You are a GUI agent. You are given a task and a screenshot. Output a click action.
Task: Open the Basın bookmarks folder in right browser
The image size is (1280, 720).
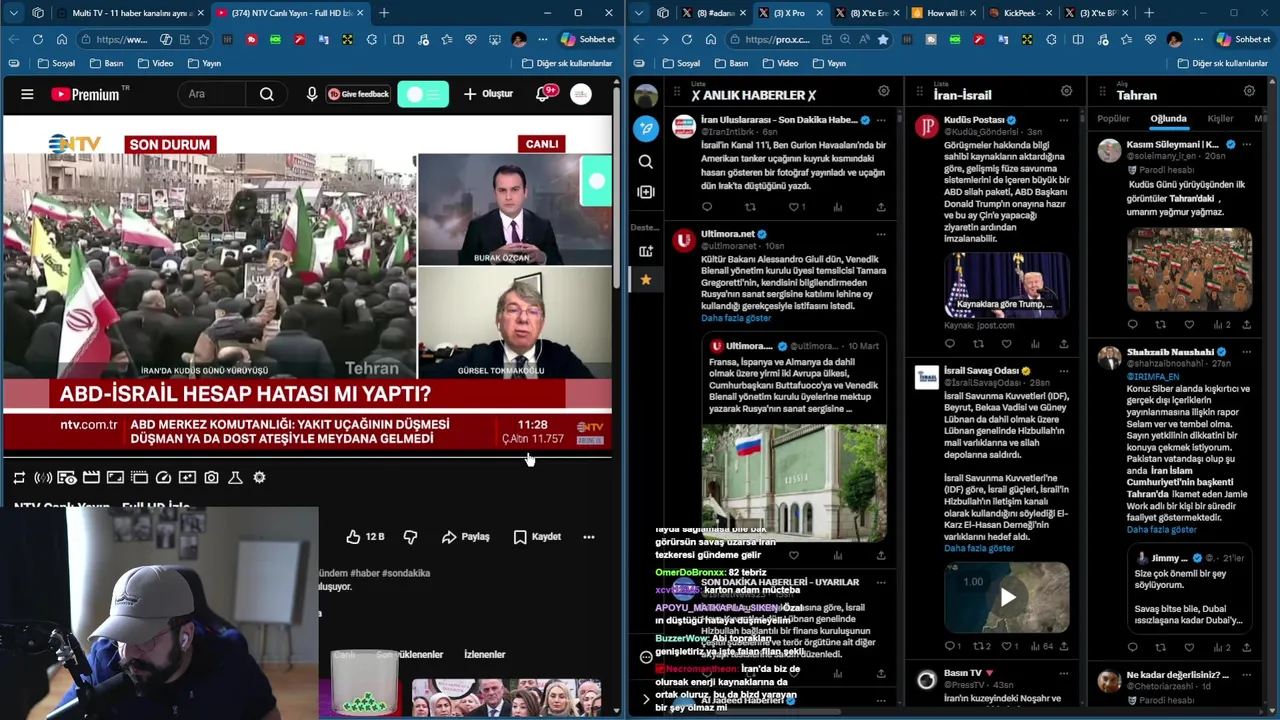click(730, 63)
